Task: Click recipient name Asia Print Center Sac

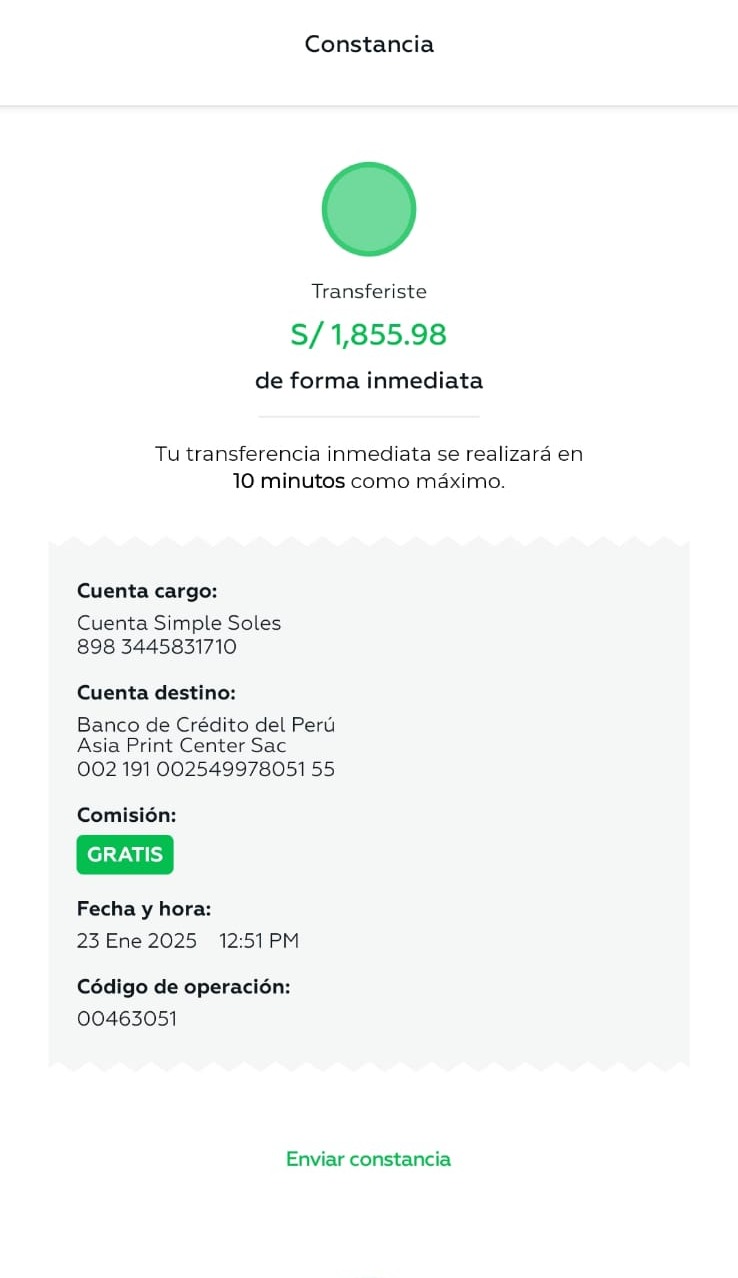Action: (x=182, y=746)
